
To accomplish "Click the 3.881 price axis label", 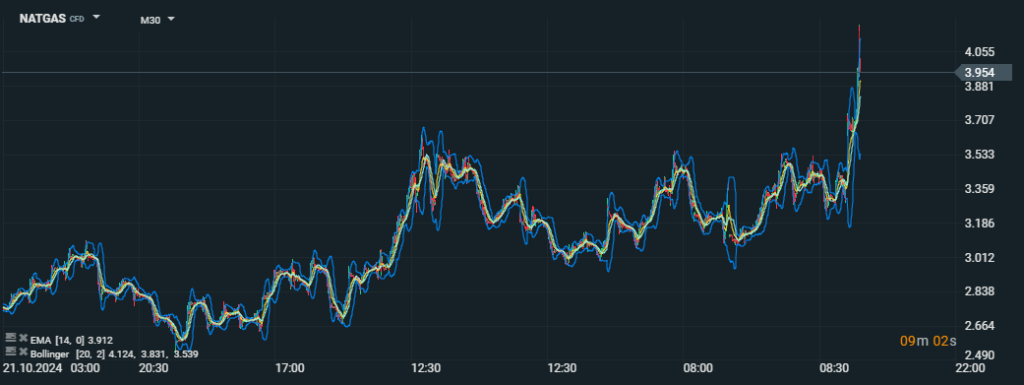I will (979, 87).
